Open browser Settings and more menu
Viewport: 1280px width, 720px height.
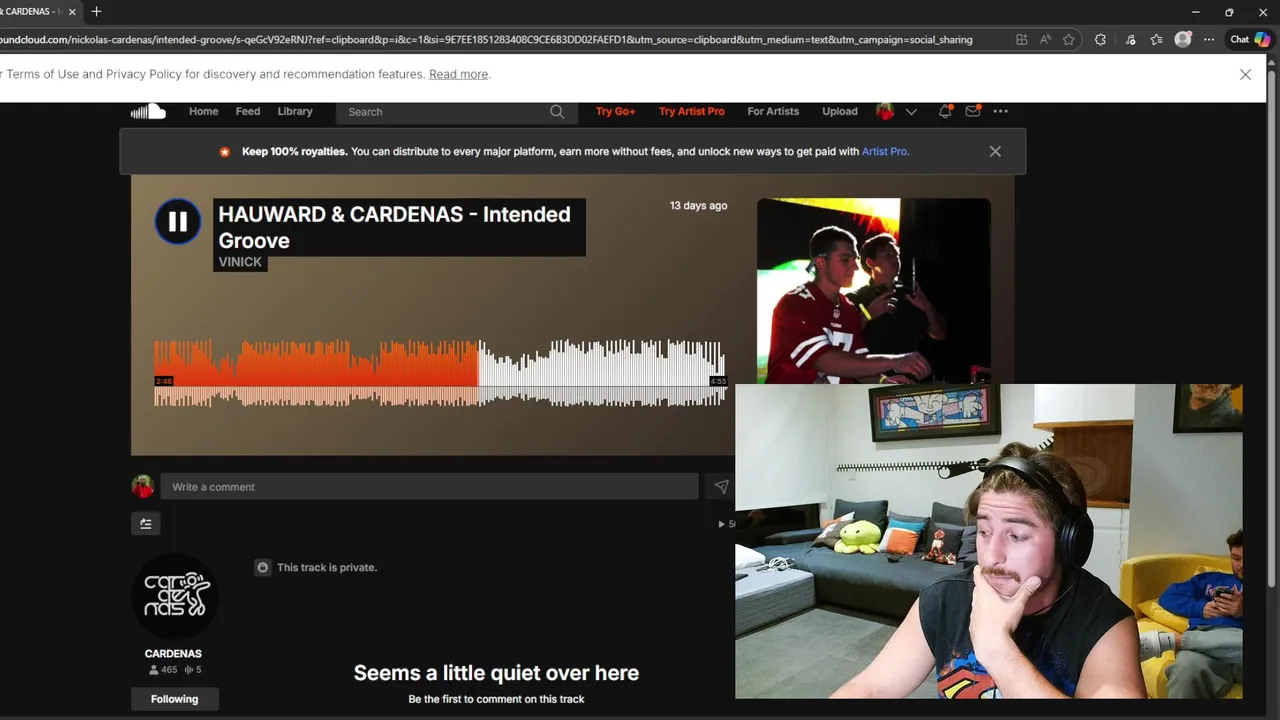[x=1209, y=40]
